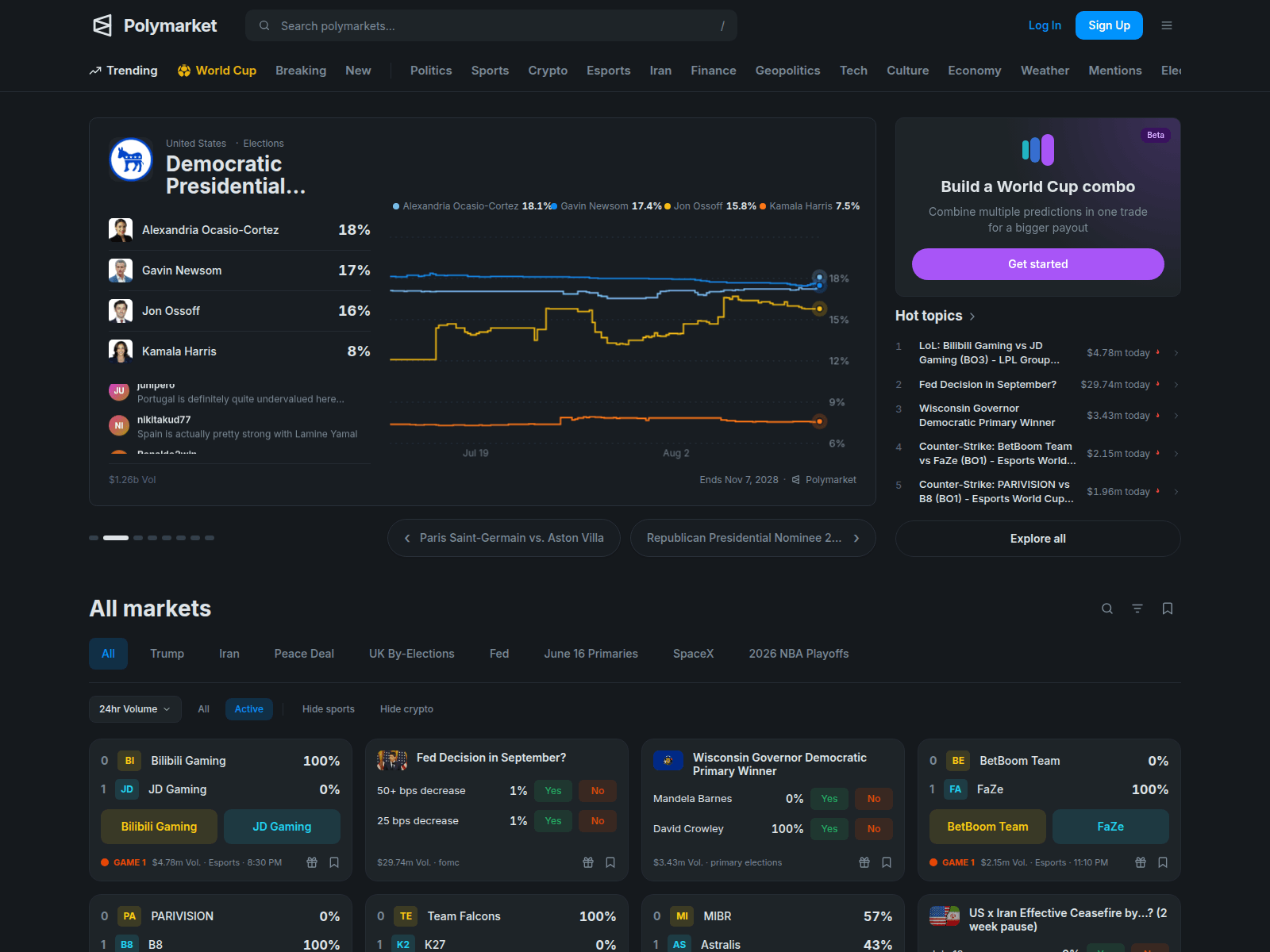
Task: Bookmark the Fed Decision in September card
Action: 610,862
